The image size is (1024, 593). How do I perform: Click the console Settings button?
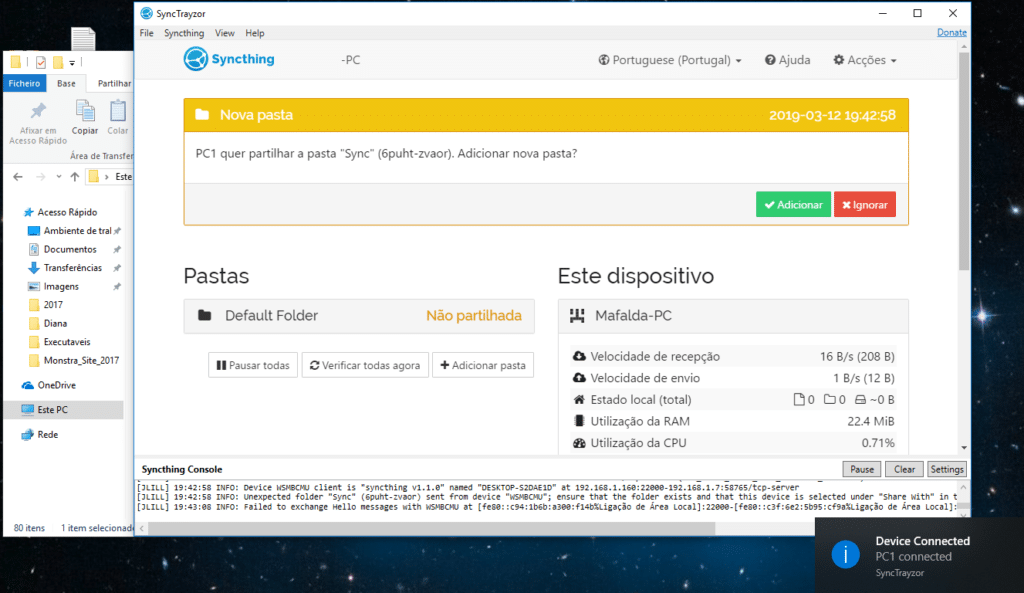point(946,469)
